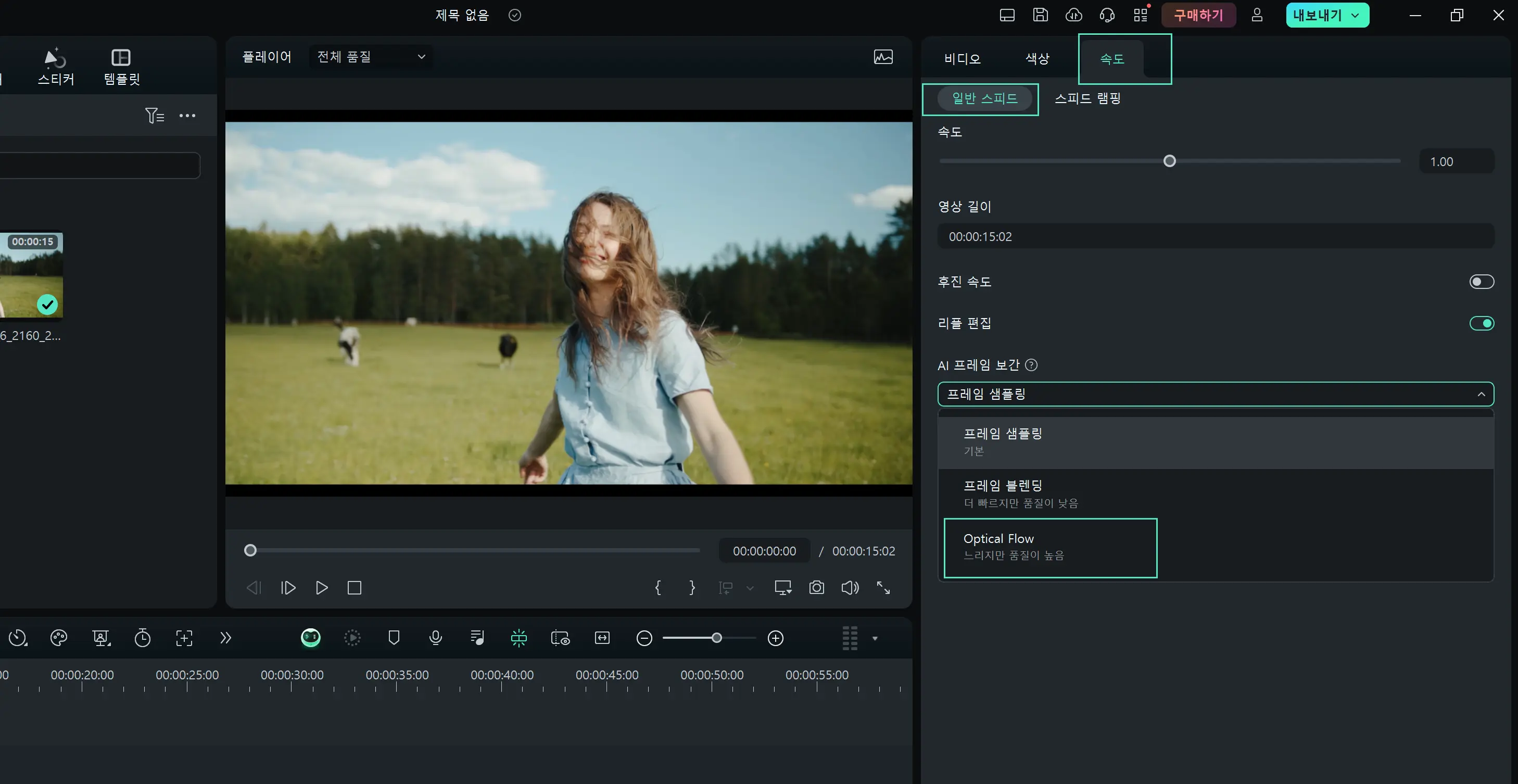Open the color palette tool in timeline toolbar

(59, 638)
